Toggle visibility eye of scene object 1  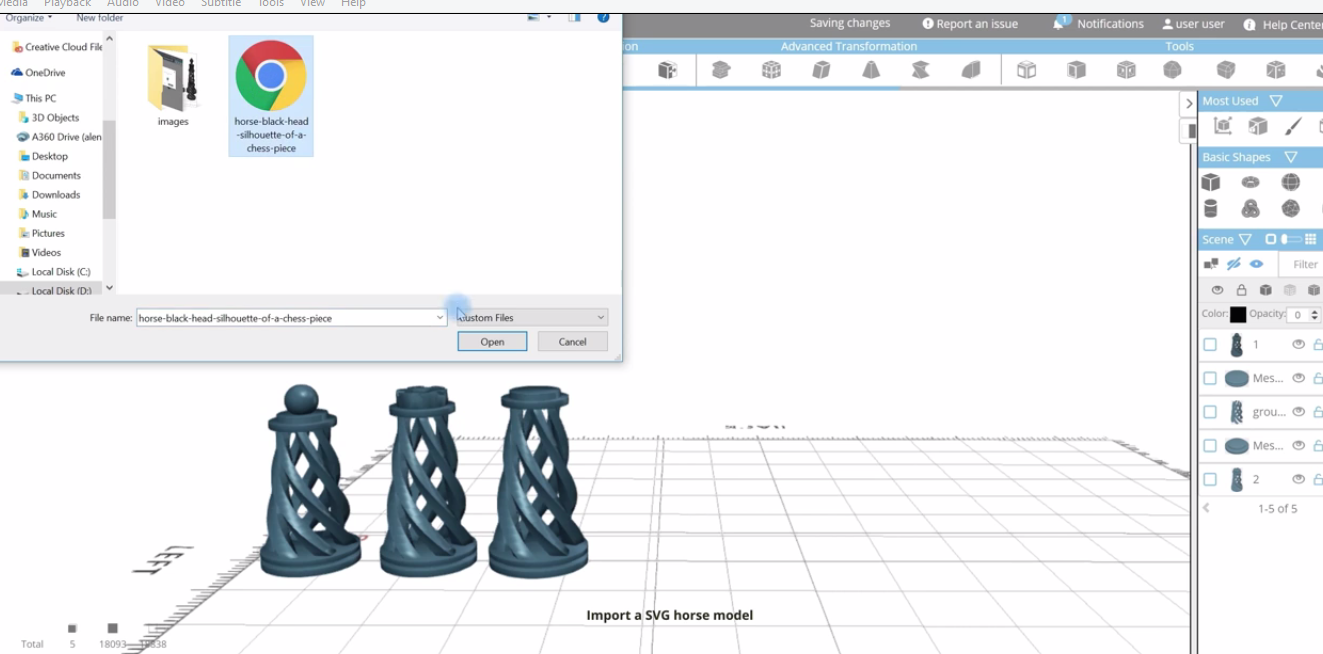pyautogui.click(x=1298, y=344)
